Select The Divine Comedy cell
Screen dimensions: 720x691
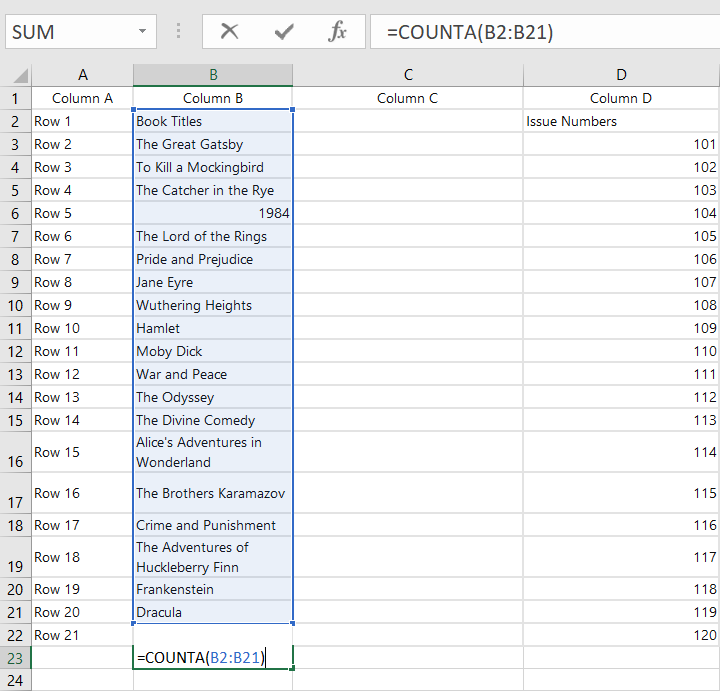coord(213,420)
